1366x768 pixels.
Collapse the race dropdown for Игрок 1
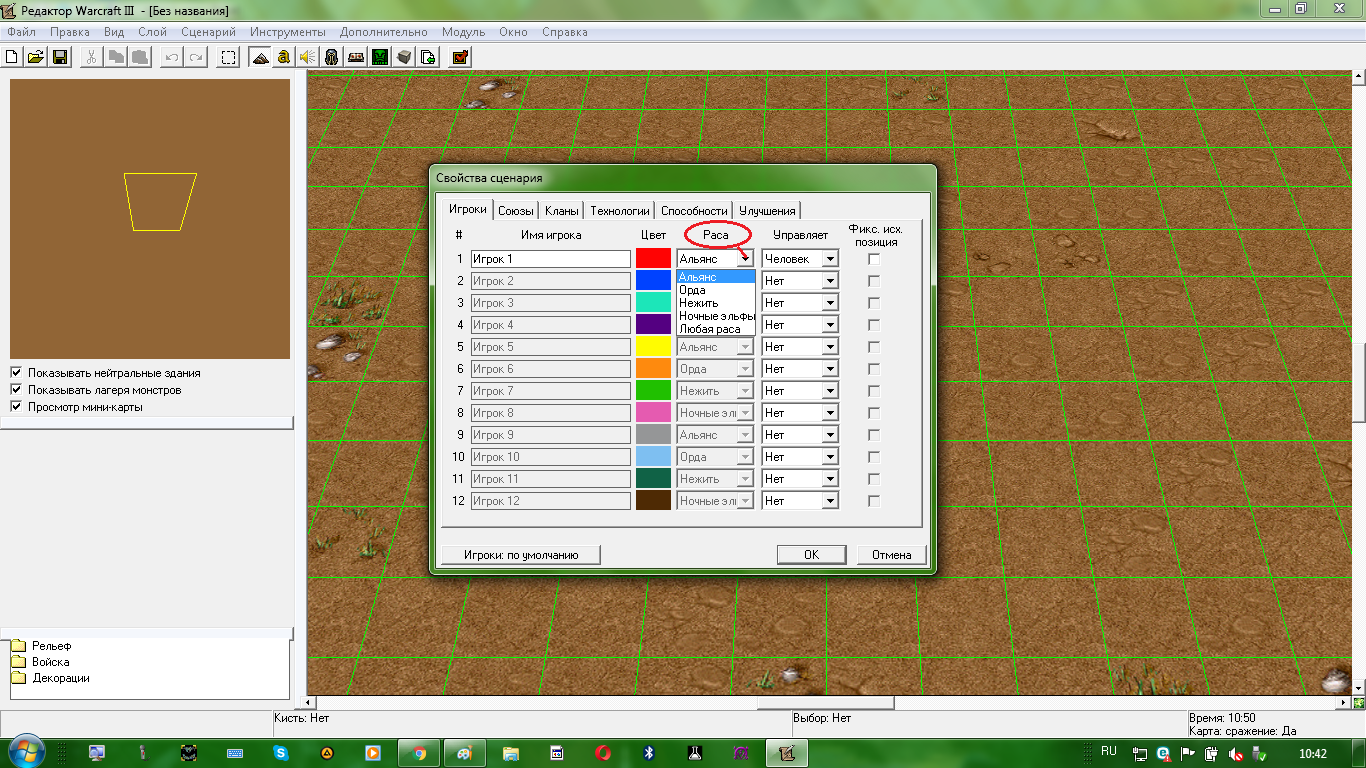click(x=745, y=259)
